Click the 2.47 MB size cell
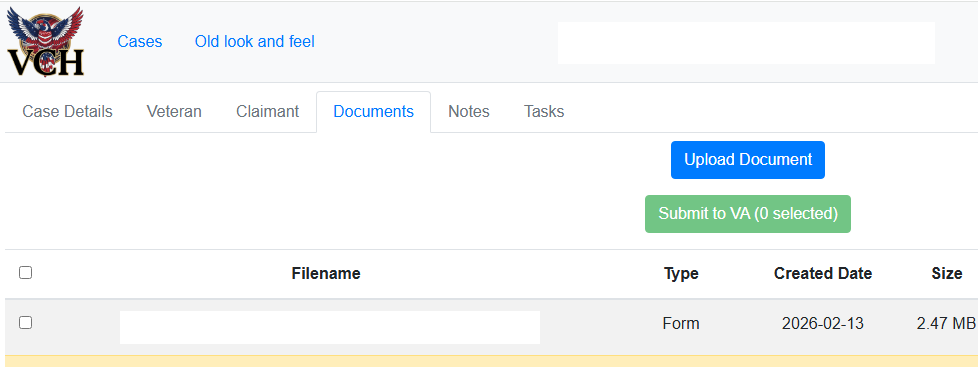This screenshot has height=367, width=978. pos(946,324)
